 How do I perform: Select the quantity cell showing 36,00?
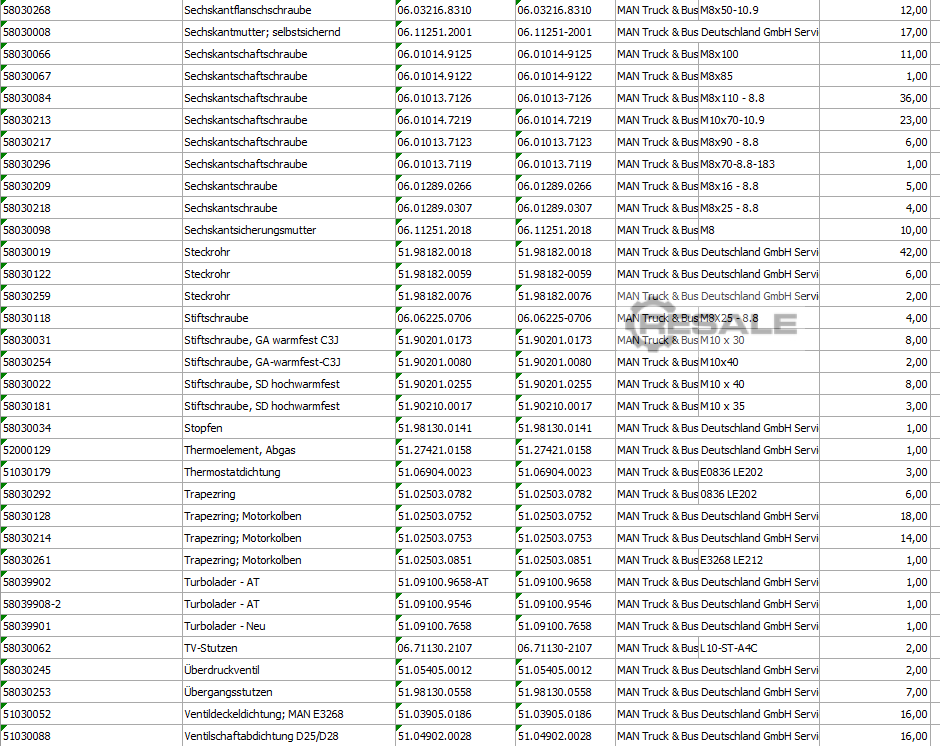(x=878, y=98)
